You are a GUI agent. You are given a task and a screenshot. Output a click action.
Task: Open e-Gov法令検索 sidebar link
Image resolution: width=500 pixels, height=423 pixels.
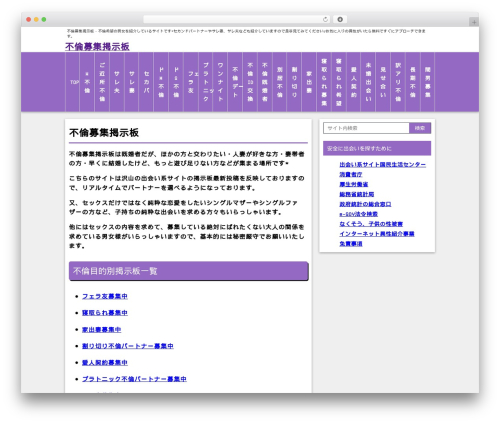pyautogui.click(x=359, y=214)
